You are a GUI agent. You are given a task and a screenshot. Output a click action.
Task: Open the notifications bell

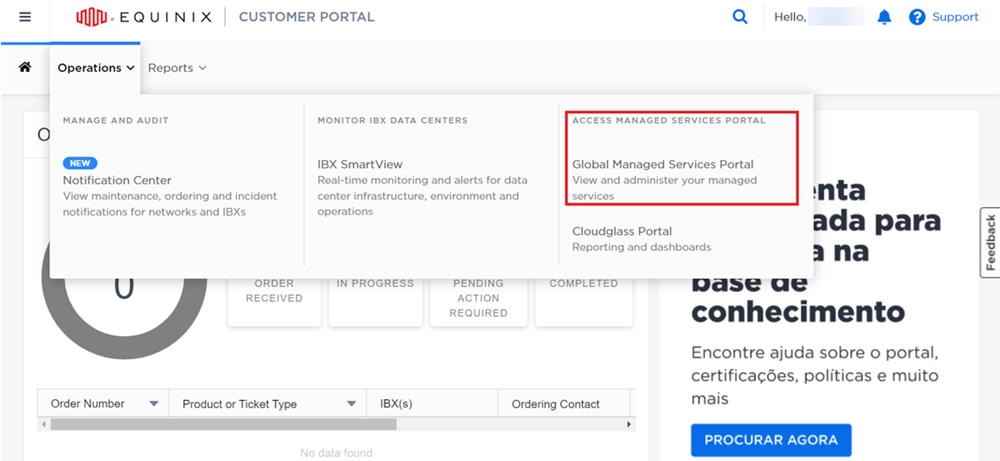pyautogui.click(x=884, y=17)
